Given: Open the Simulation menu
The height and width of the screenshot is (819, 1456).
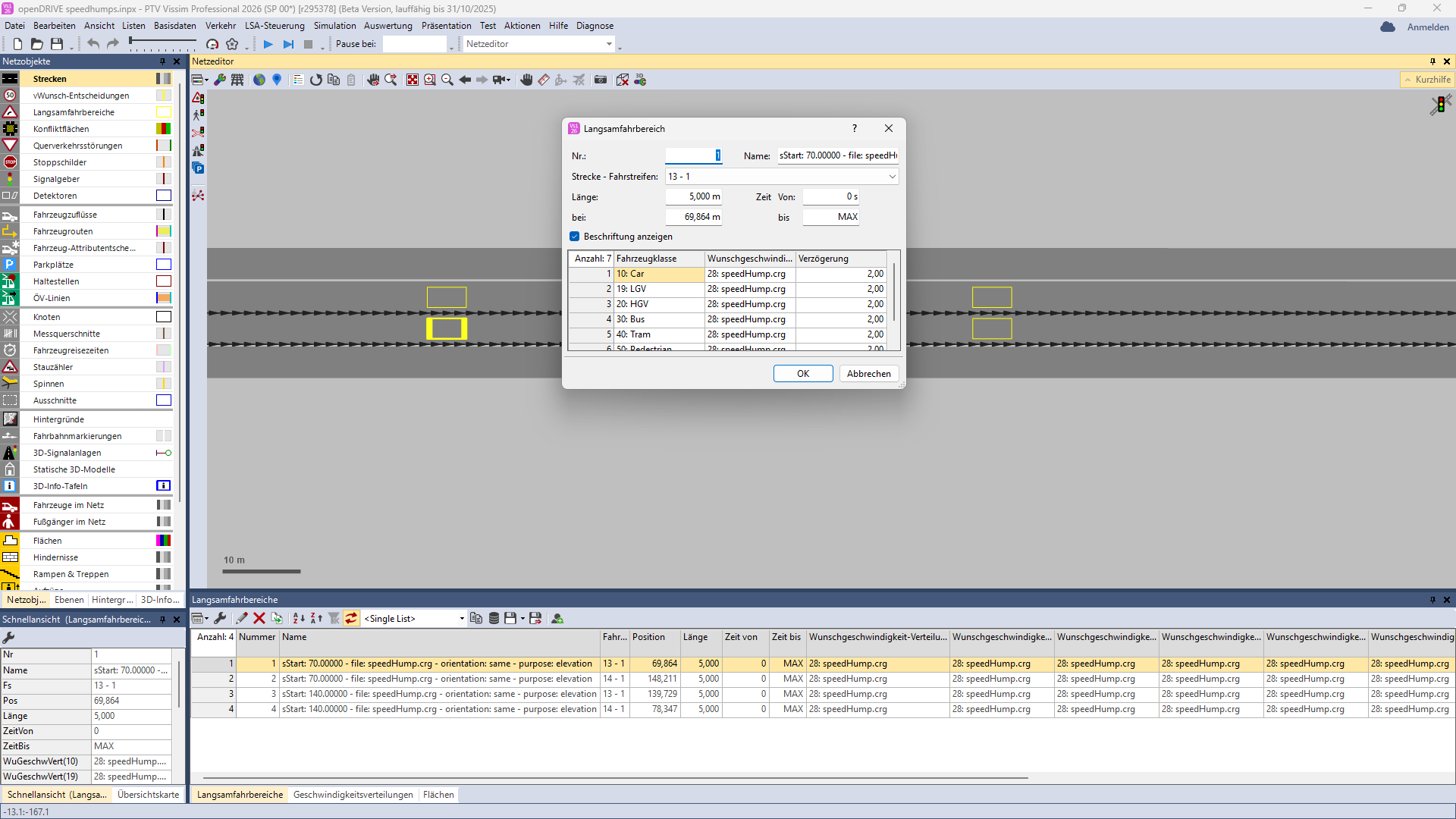Looking at the screenshot, I should click(334, 26).
